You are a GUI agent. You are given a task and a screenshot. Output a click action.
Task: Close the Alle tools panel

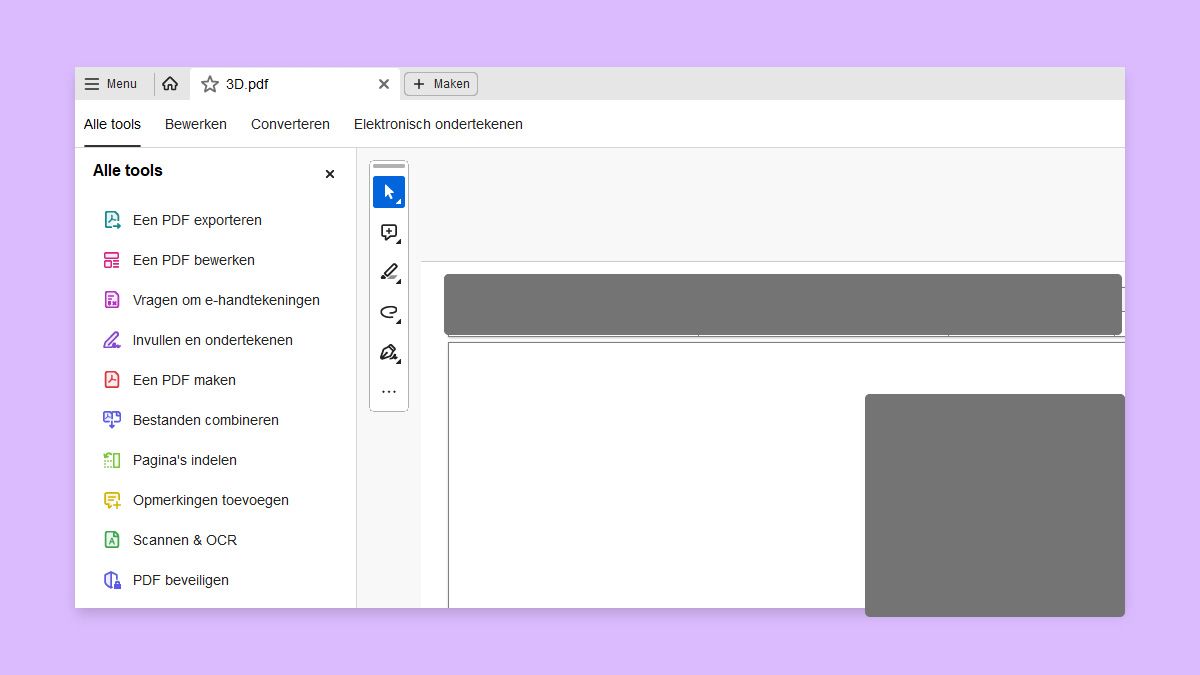tap(330, 174)
